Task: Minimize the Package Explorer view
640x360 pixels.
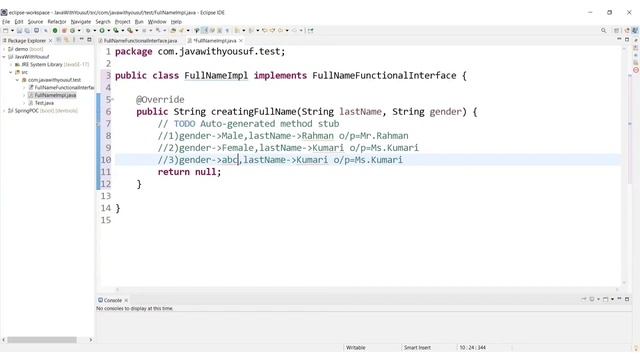Action: 81,39
